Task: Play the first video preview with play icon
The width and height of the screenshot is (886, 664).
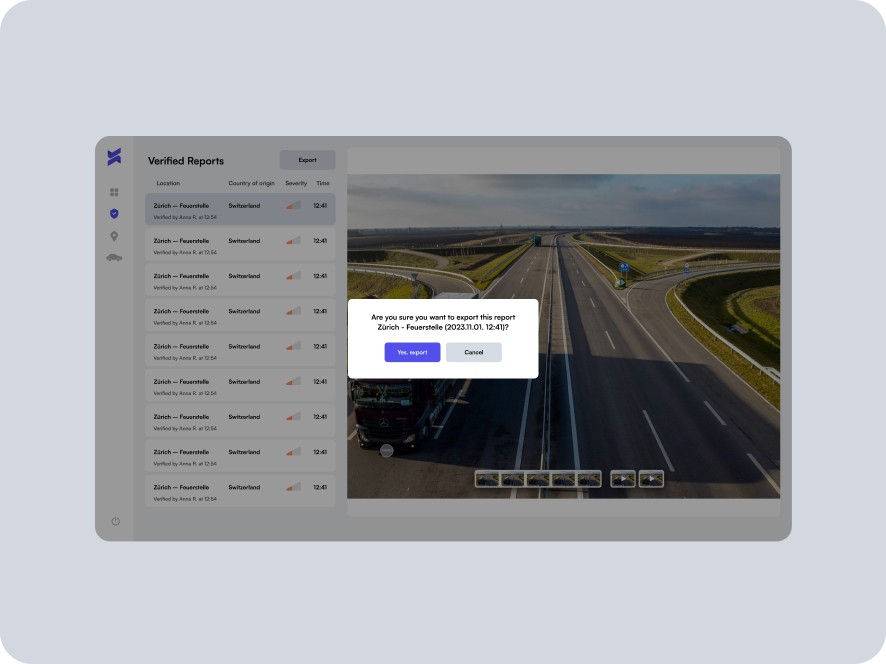Action: 622,478
